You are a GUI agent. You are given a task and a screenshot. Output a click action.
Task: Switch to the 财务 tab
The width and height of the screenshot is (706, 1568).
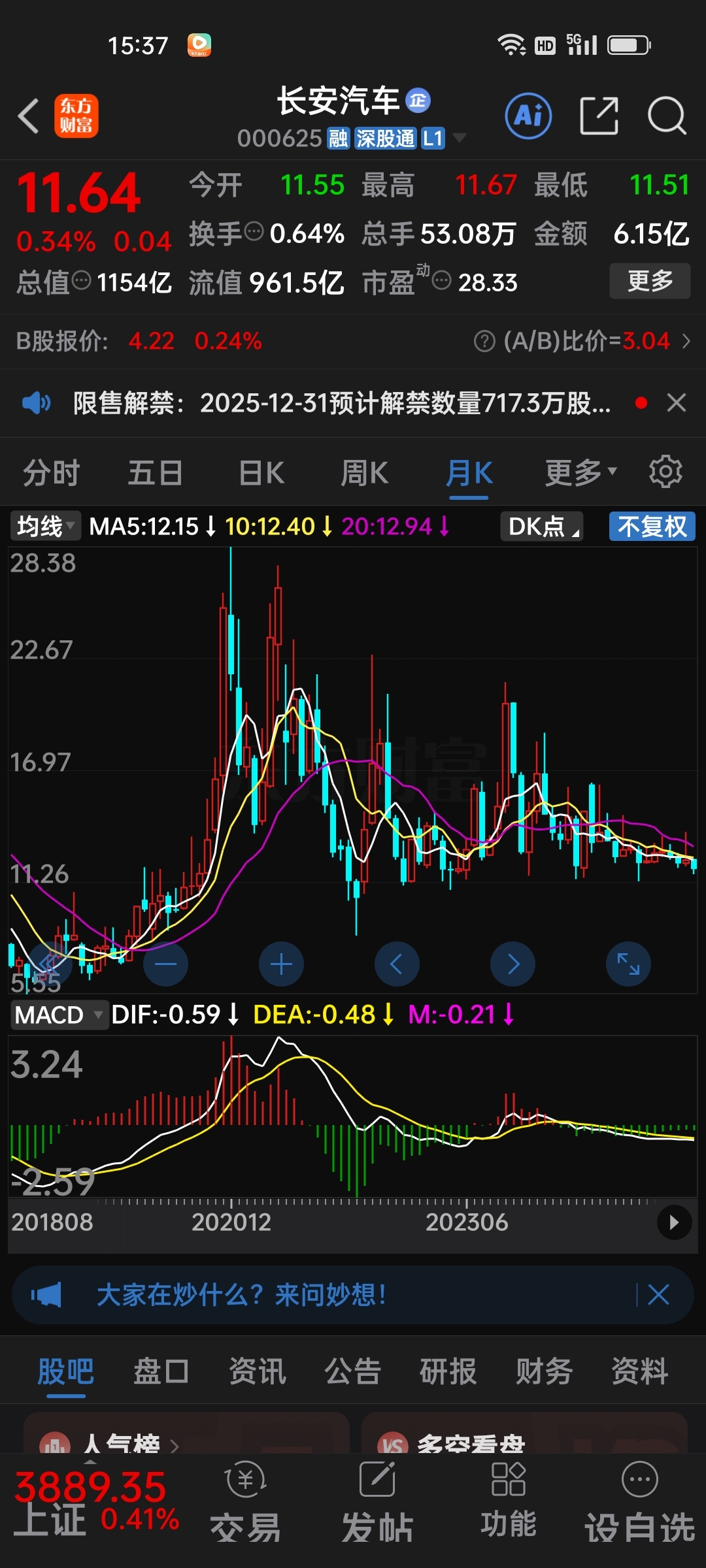(x=544, y=1371)
